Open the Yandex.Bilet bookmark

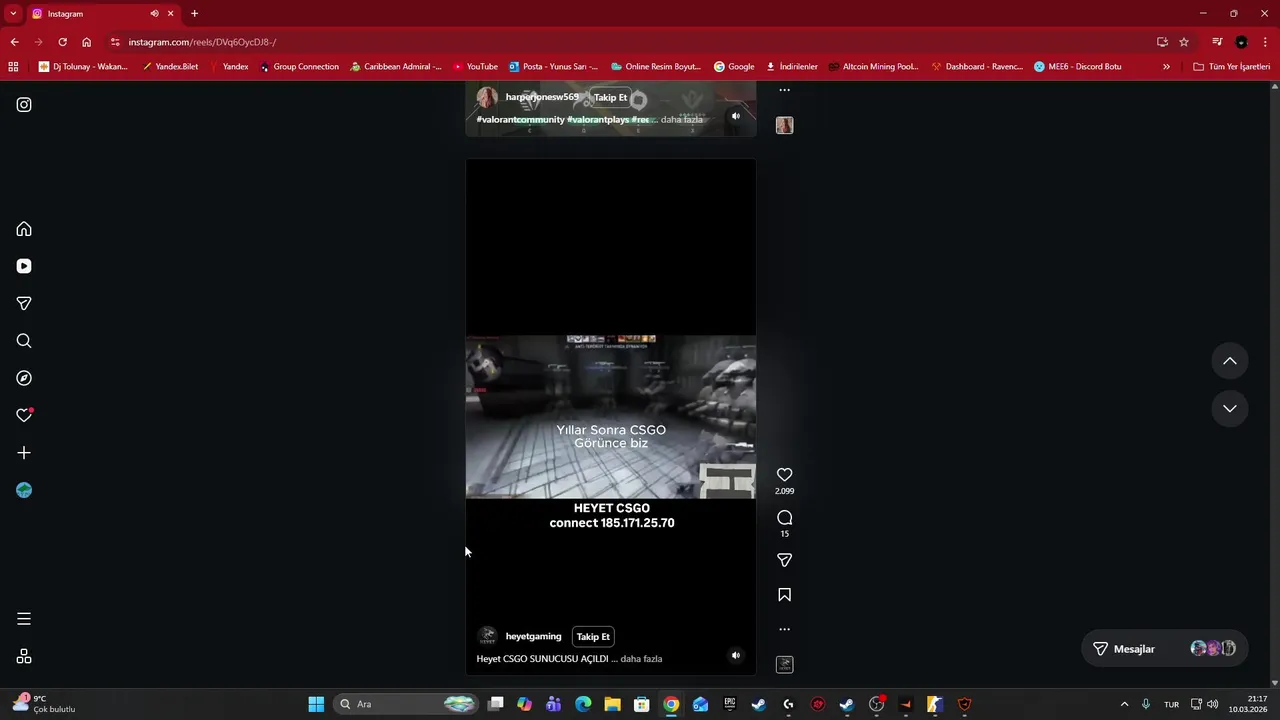[x=169, y=67]
